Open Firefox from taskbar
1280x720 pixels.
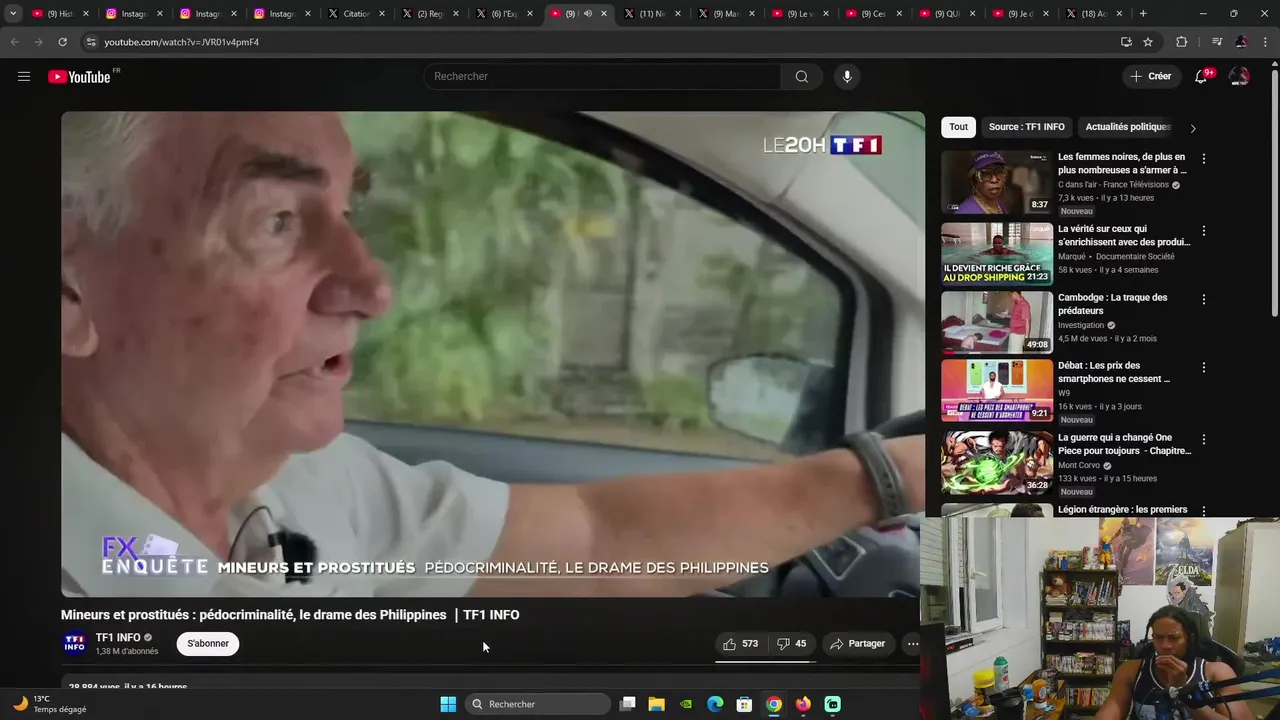click(803, 704)
